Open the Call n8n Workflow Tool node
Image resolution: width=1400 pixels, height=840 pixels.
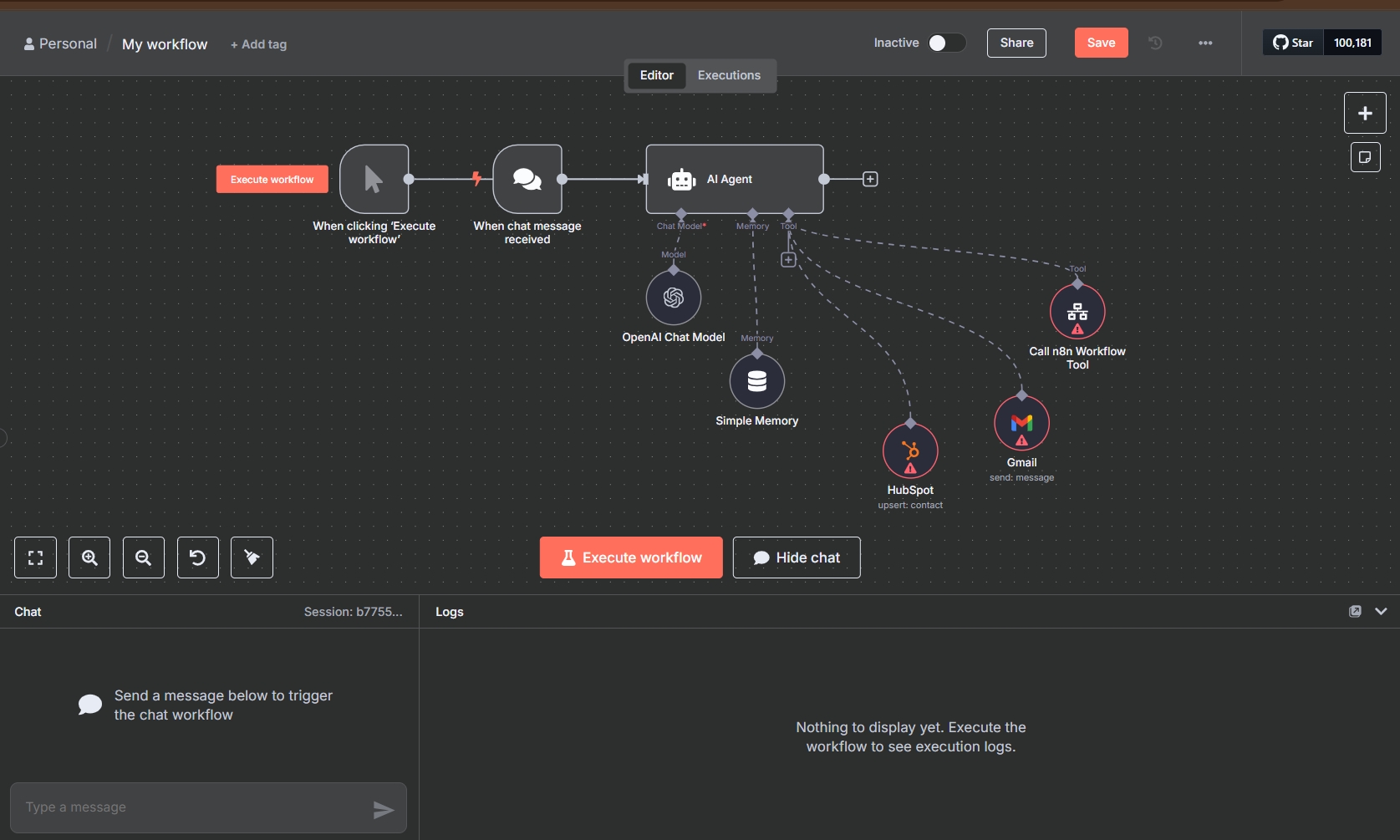1077,312
